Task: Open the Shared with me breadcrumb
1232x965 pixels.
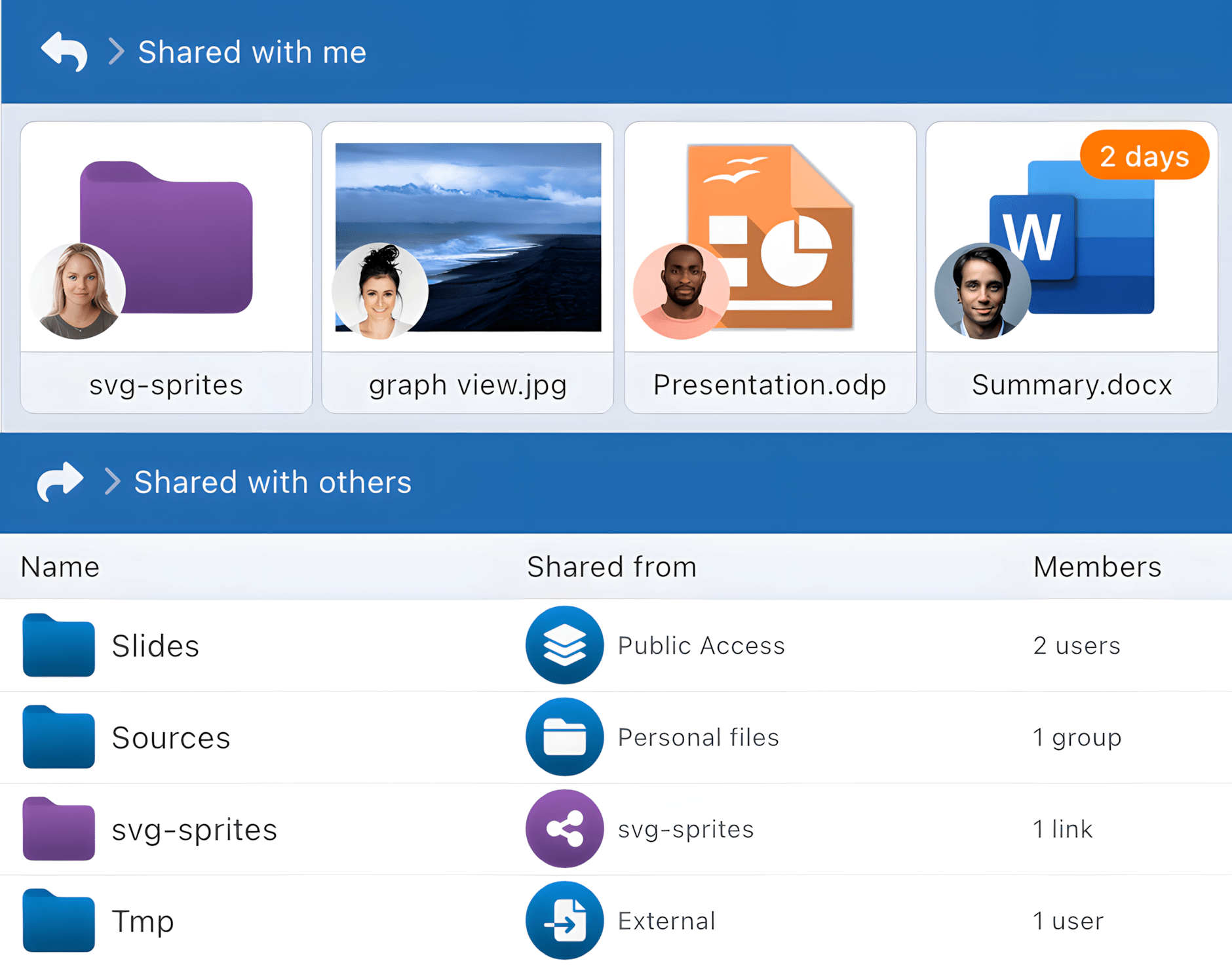Action: point(252,52)
